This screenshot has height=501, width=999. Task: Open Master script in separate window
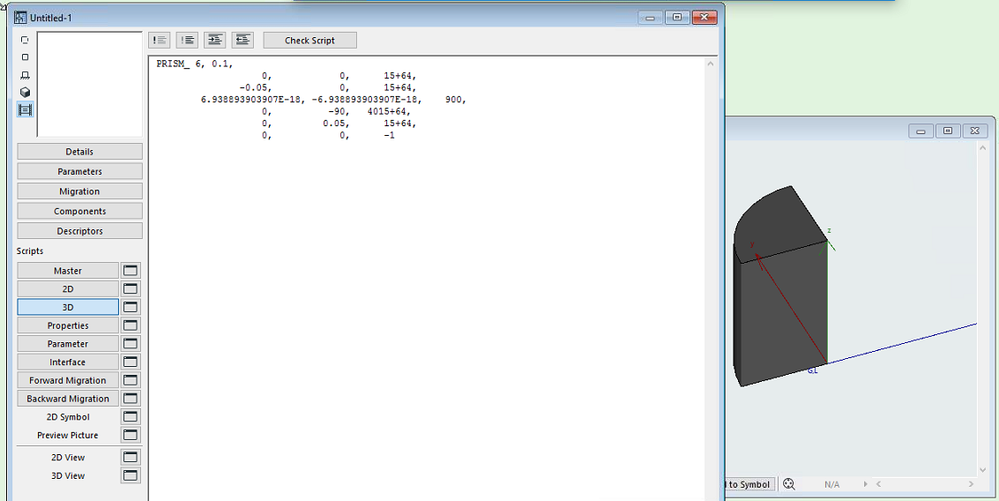pos(131,271)
